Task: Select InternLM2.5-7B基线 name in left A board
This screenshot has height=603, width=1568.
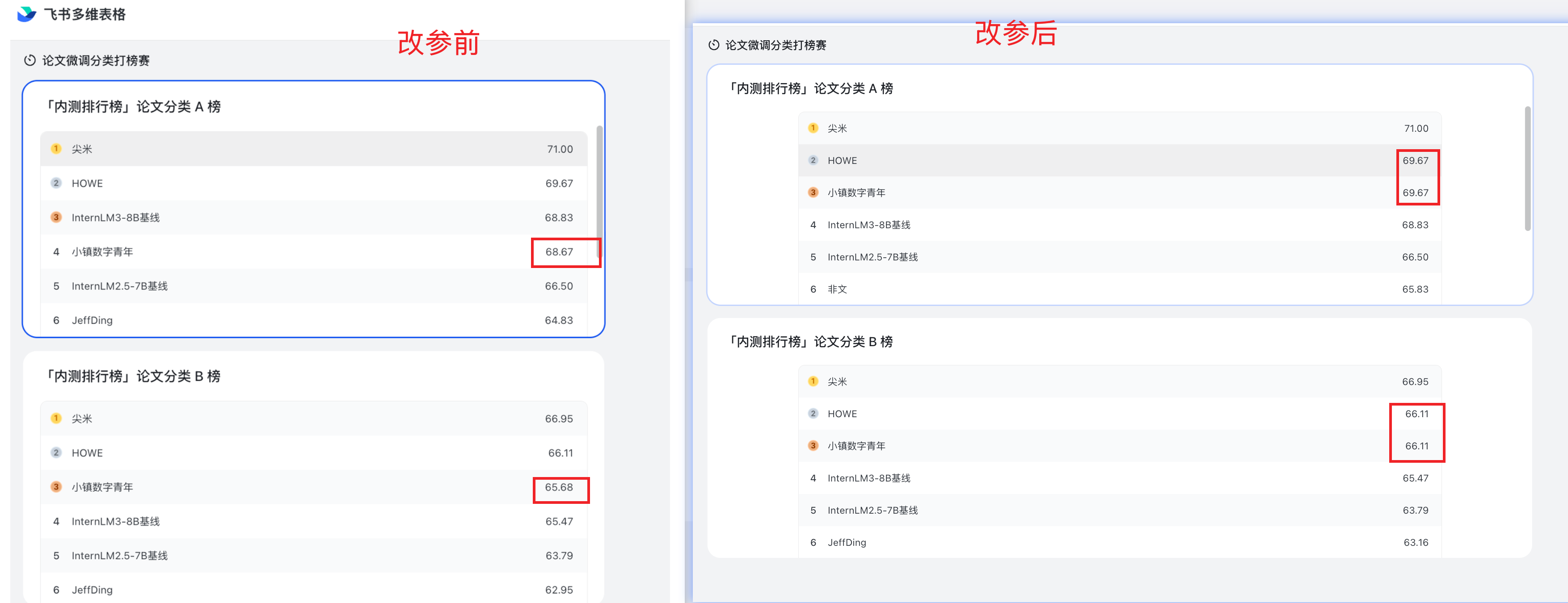Action: tap(119, 286)
